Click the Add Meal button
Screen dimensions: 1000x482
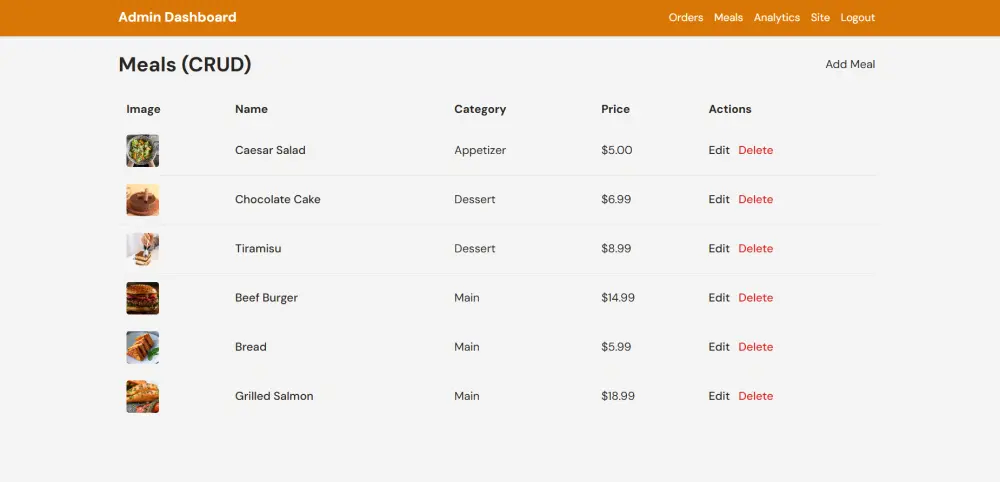(850, 64)
